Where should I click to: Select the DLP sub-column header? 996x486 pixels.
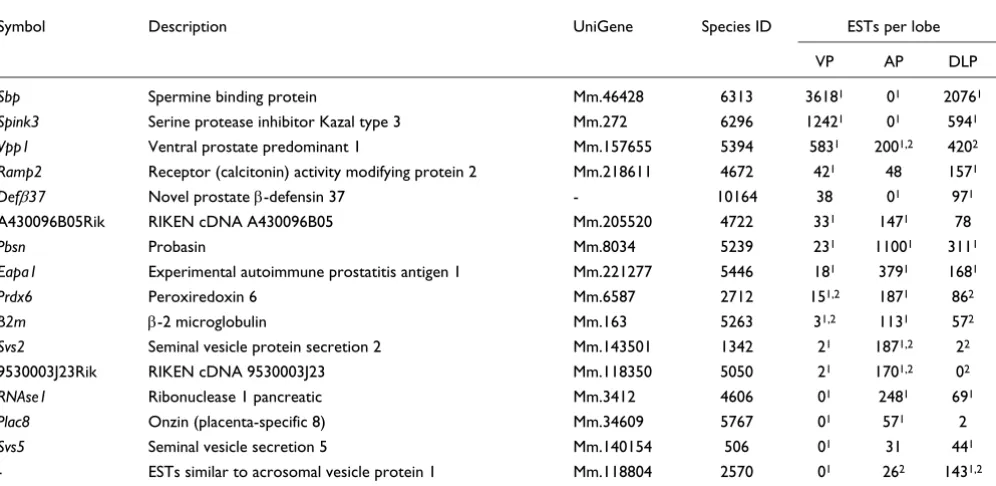(962, 62)
